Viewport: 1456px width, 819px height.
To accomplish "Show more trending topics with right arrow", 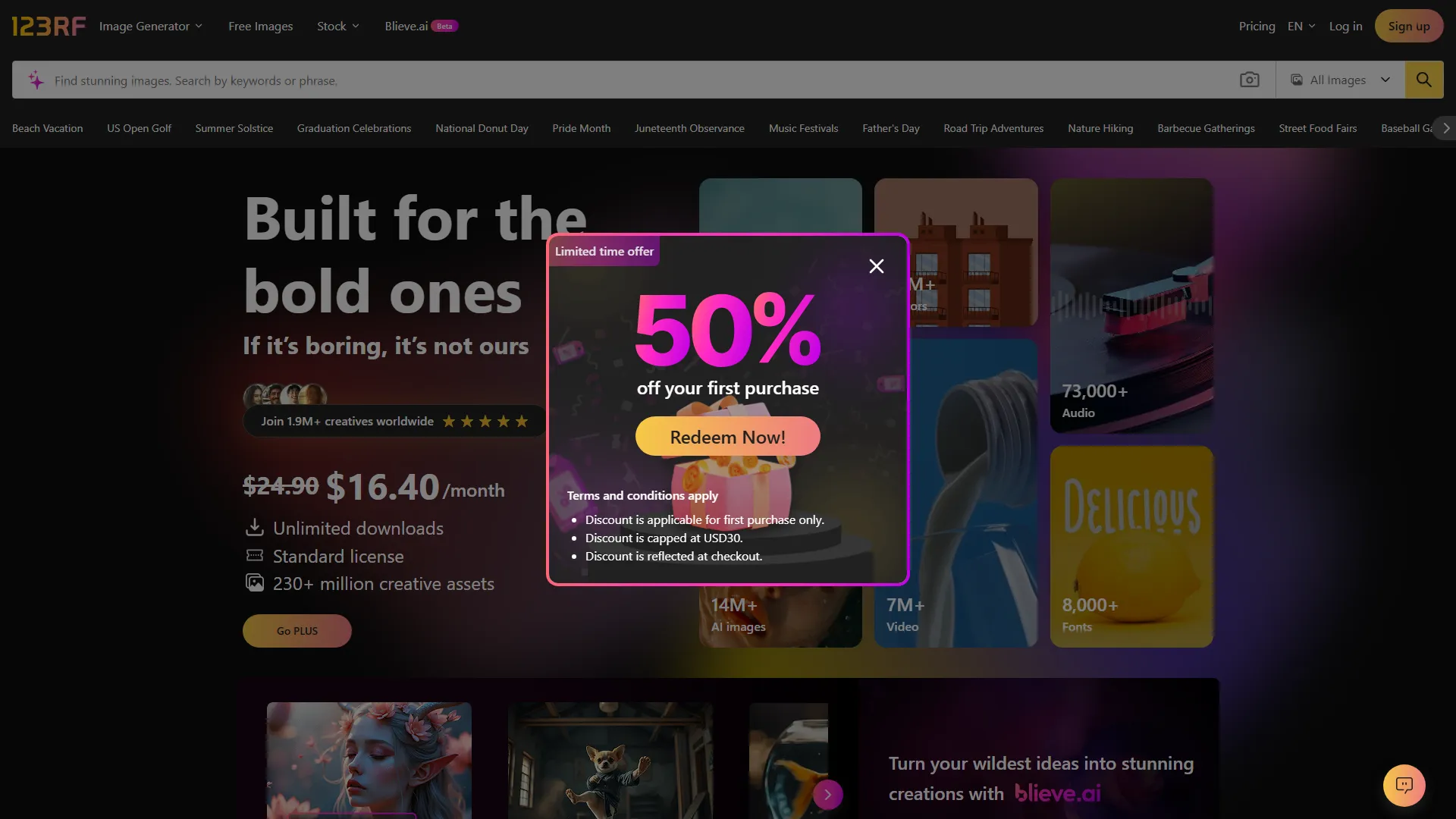I will click(x=1445, y=128).
